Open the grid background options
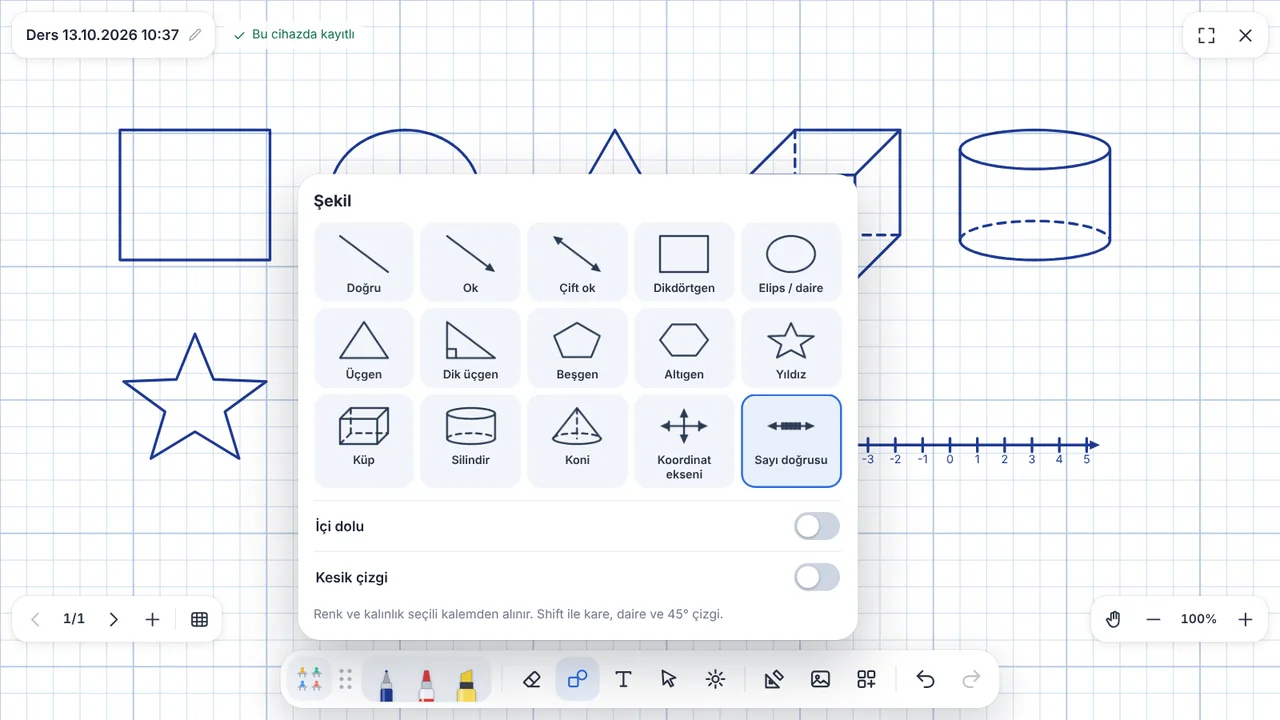This screenshot has width=1280, height=720. (x=199, y=619)
